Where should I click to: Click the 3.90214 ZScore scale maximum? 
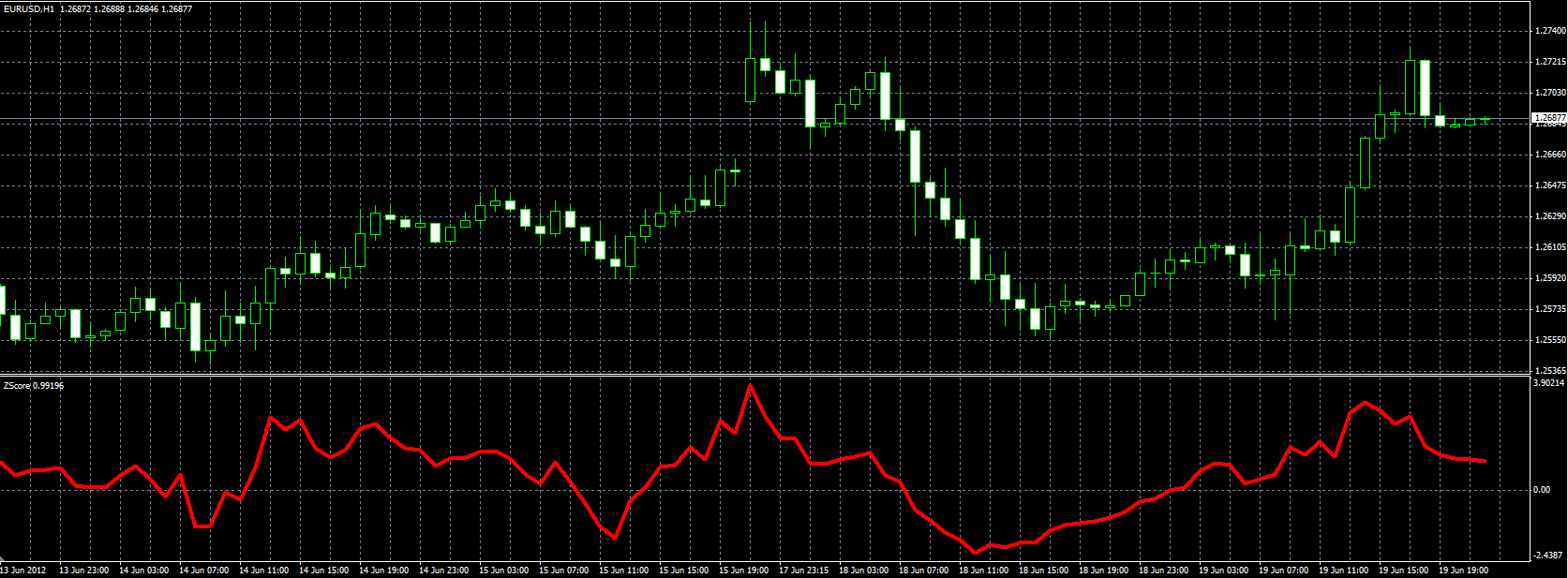click(x=1548, y=382)
